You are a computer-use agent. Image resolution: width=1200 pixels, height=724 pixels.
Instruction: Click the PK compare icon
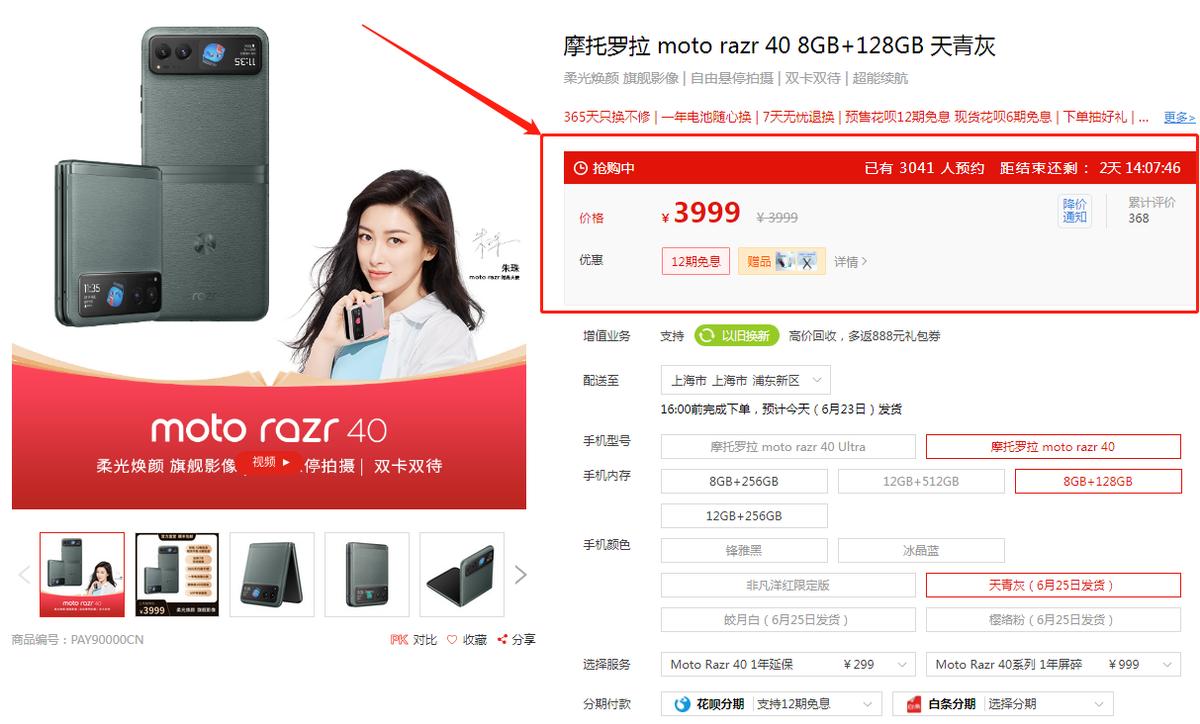tap(400, 640)
